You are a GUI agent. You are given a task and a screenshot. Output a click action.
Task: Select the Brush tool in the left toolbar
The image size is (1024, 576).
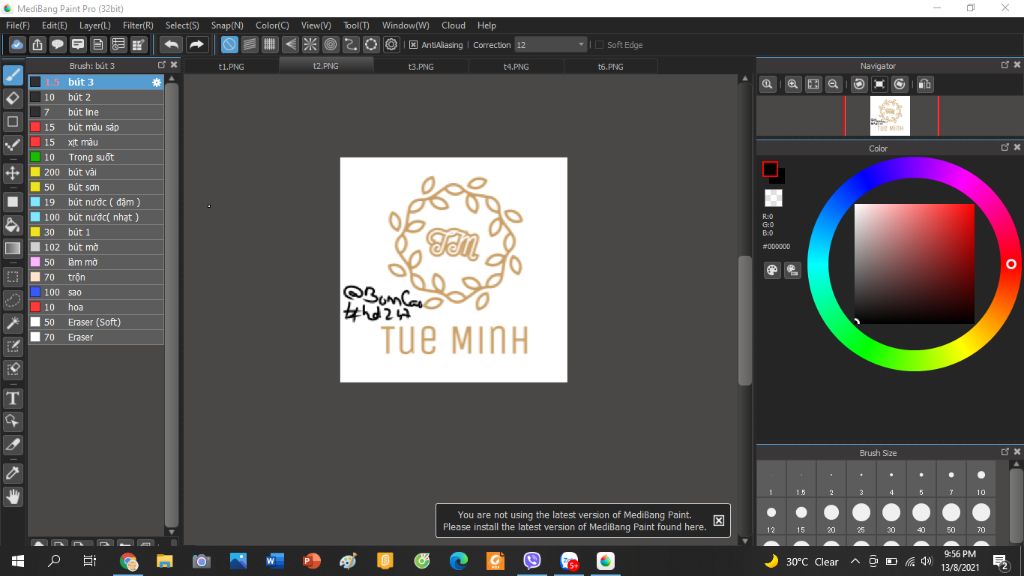(13, 75)
